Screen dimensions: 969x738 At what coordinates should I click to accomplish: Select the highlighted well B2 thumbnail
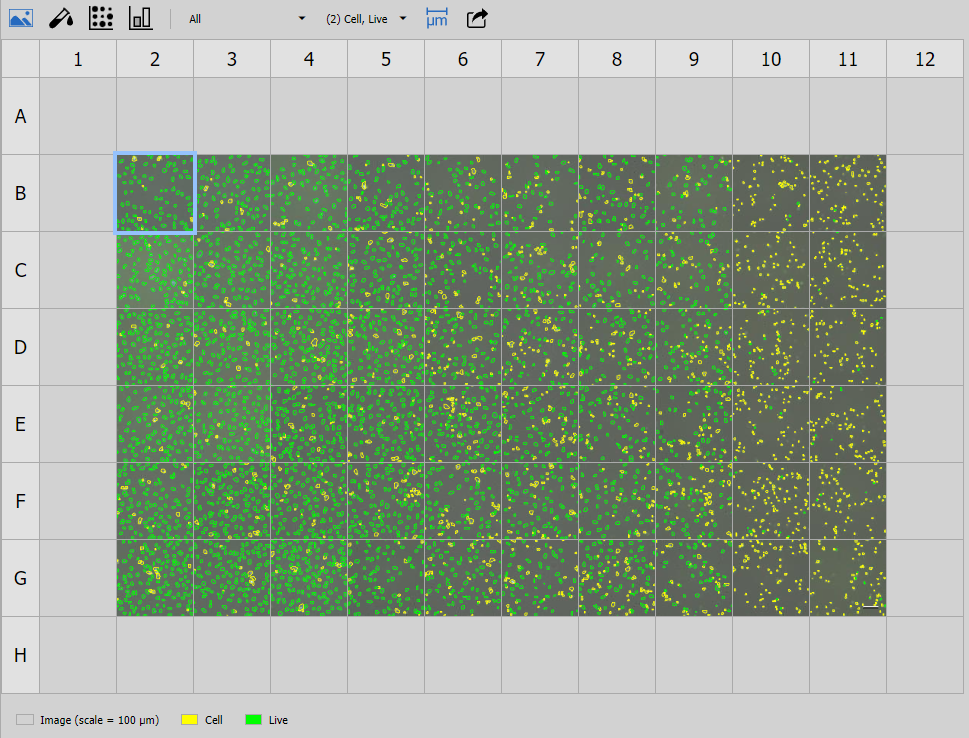coord(155,193)
